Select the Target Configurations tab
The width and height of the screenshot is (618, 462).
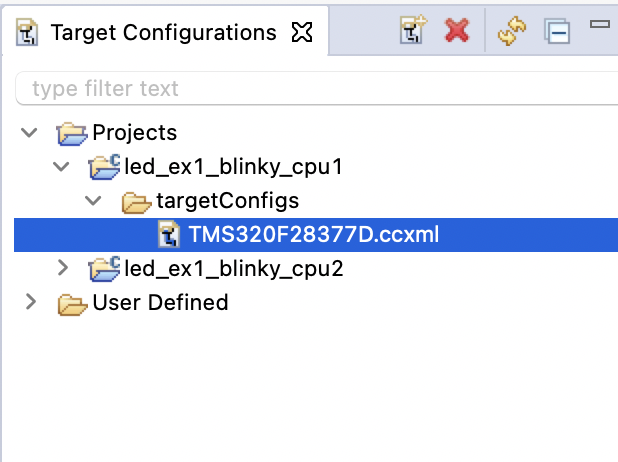tap(164, 32)
